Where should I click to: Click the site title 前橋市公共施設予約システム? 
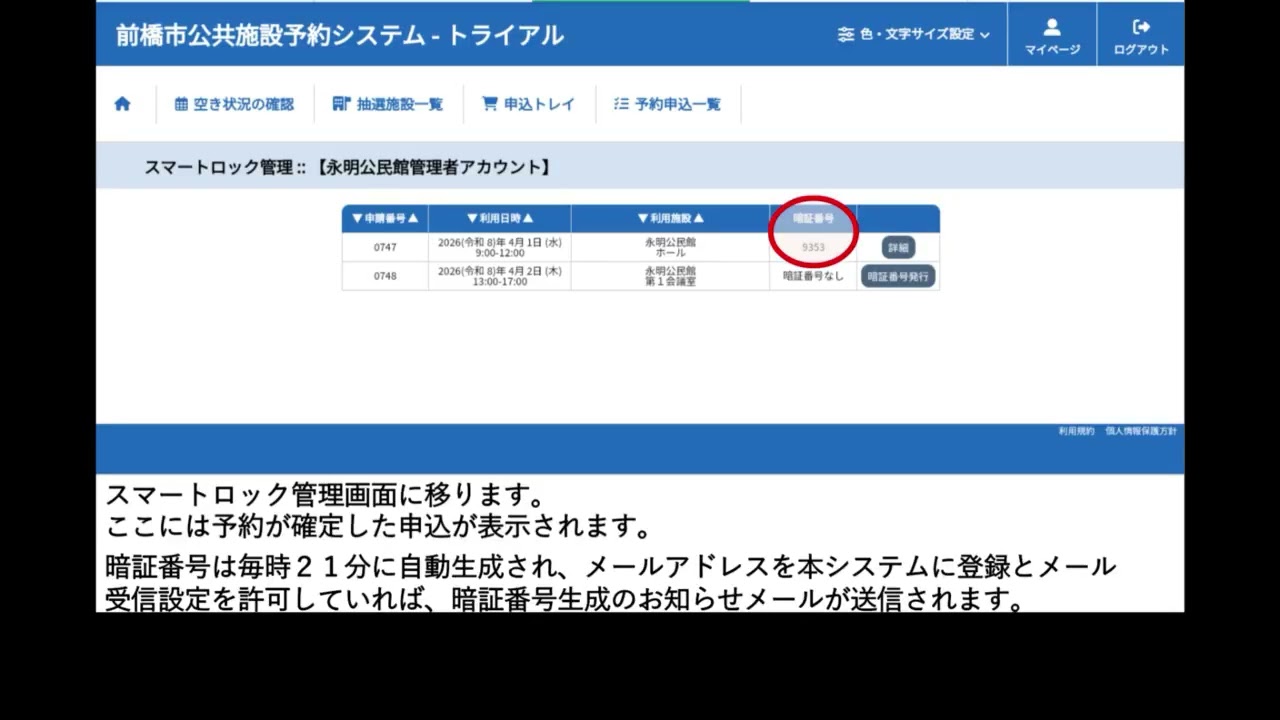click(x=340, y=35)
